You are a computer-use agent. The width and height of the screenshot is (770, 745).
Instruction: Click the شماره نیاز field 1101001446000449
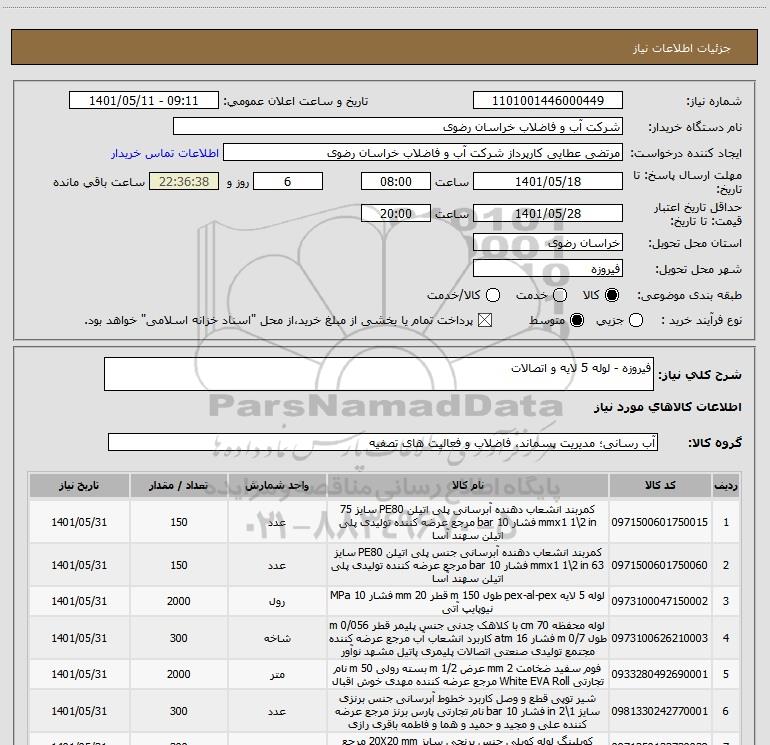tap(548, 100)
